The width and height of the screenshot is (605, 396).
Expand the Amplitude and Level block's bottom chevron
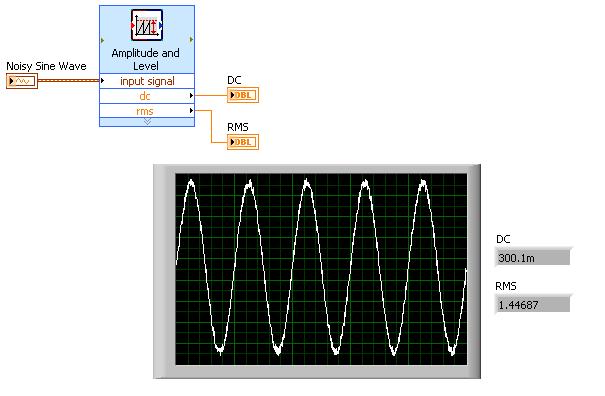(147, 122)
